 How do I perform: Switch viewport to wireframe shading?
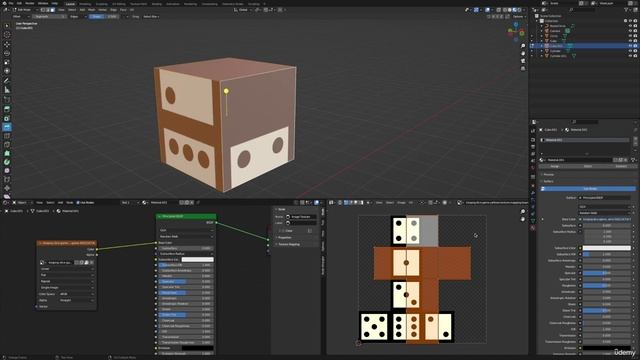505,10
